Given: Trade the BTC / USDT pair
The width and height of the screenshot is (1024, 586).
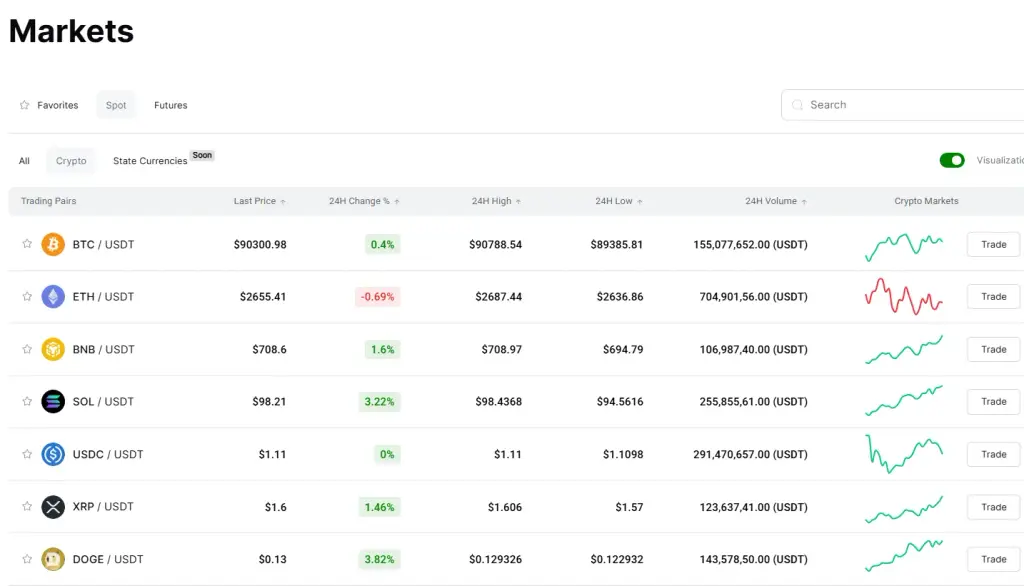Looking at the screenshot, I should tap(993, 244).
